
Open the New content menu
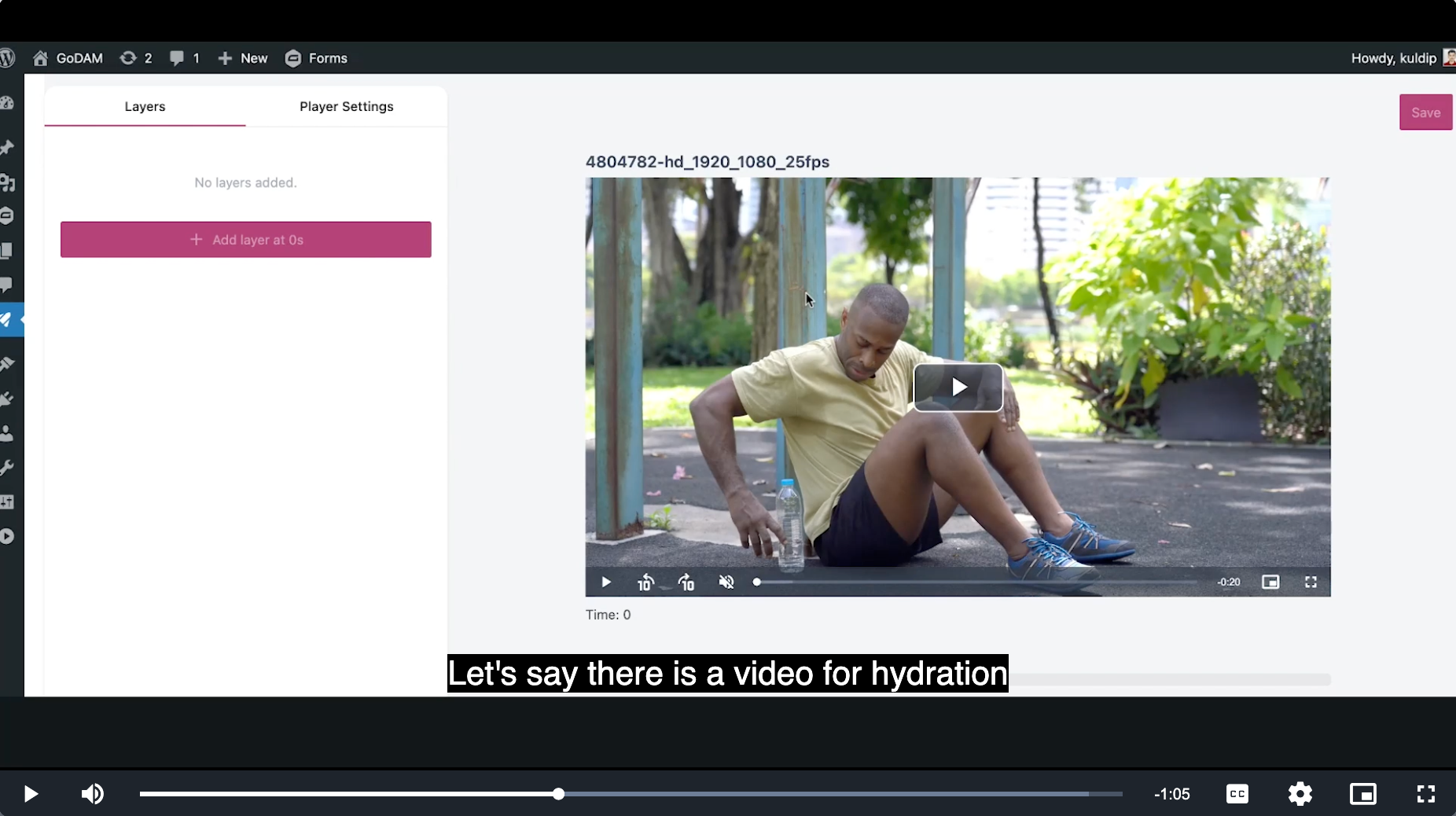pyautogui.click(x=243, y=58)
